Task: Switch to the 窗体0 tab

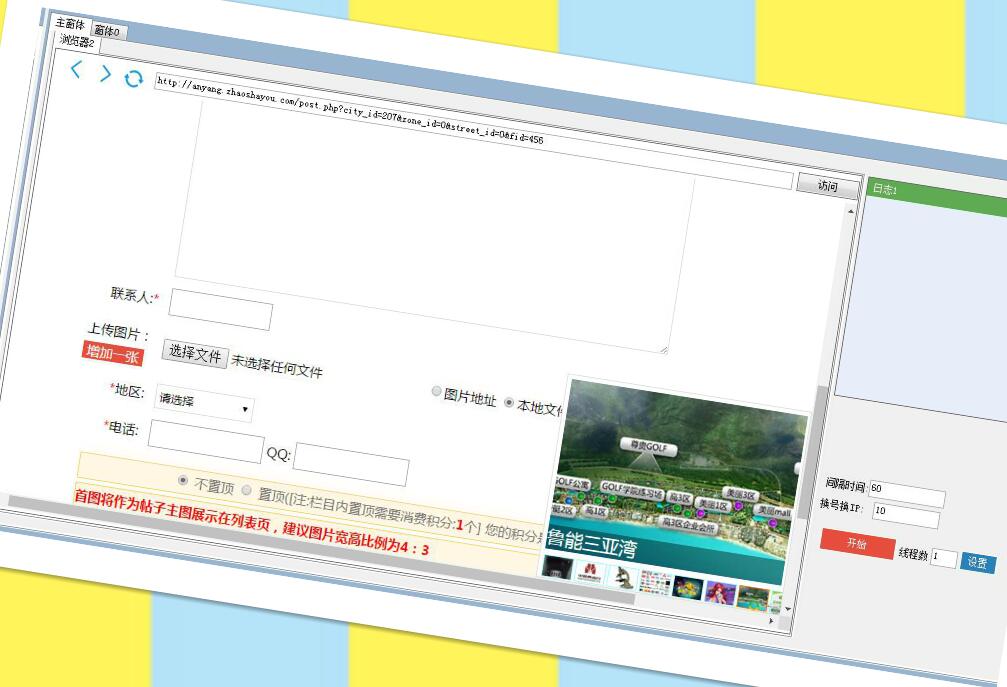Action: click(x=107, y=30)
